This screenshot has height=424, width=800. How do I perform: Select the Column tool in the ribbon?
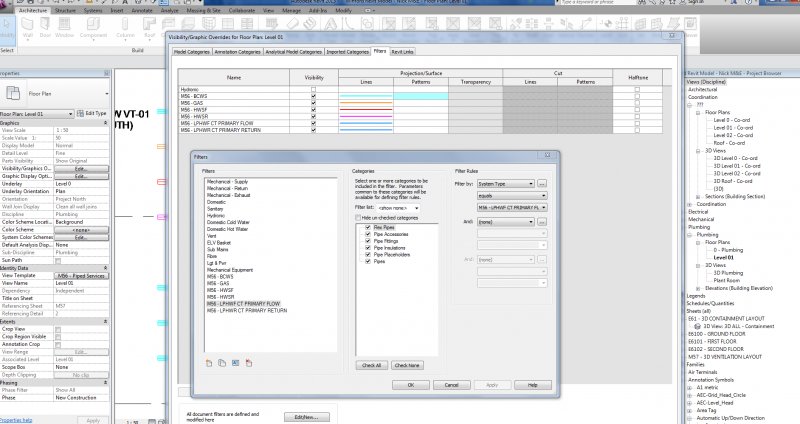click(125, 28)
